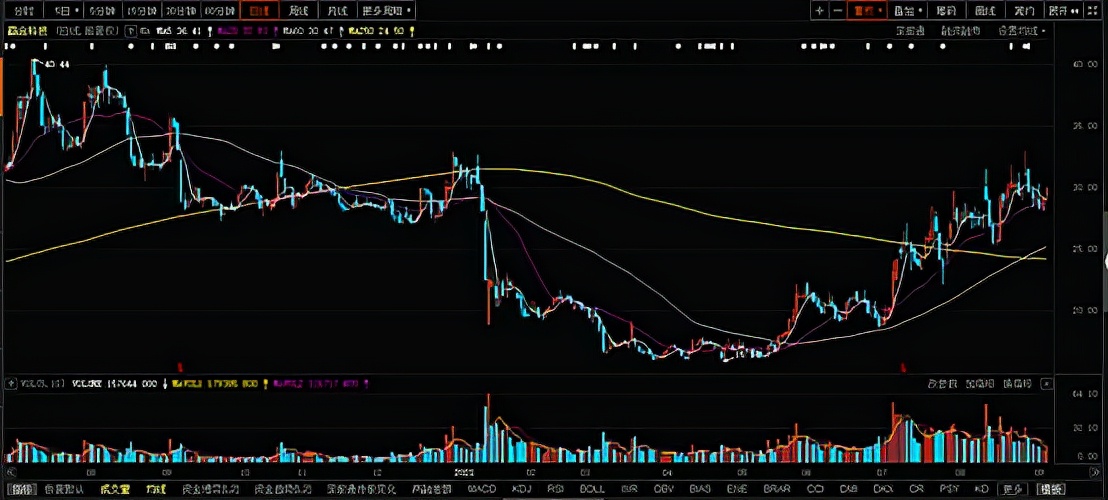Screen dimensions: 1108x500
Task: Click the fullscreen icon at top right
Action: pyautogui.click(x=1092, y=11)
